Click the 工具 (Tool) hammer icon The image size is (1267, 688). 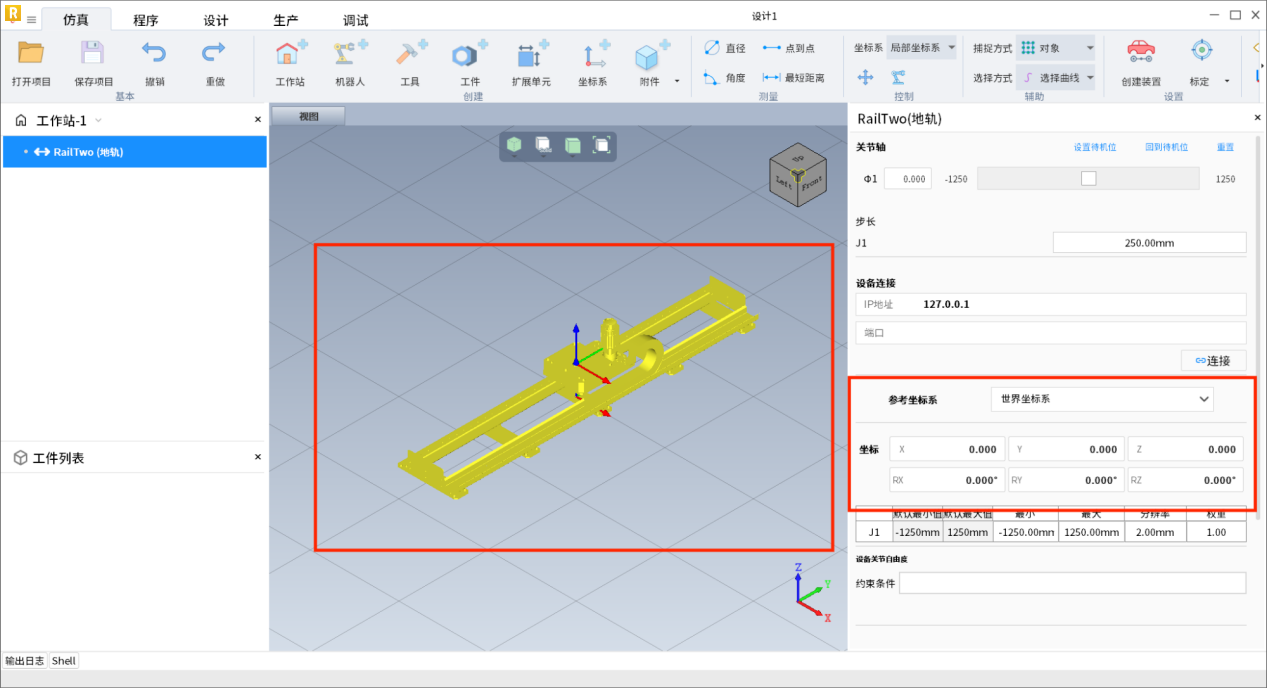pyautogui.click(x=410, y=54)
